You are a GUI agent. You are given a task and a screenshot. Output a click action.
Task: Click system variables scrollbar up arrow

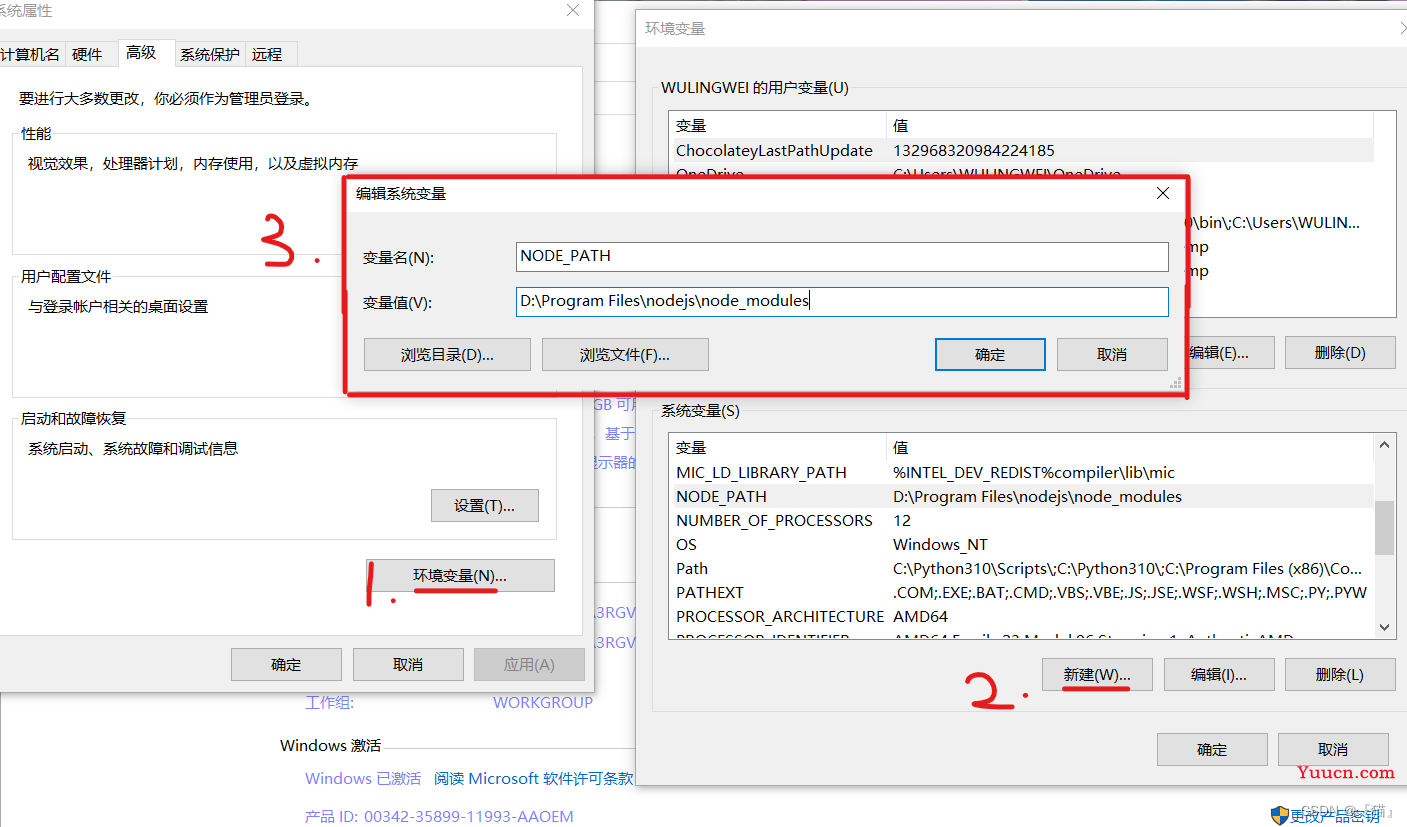(1384, 446)
